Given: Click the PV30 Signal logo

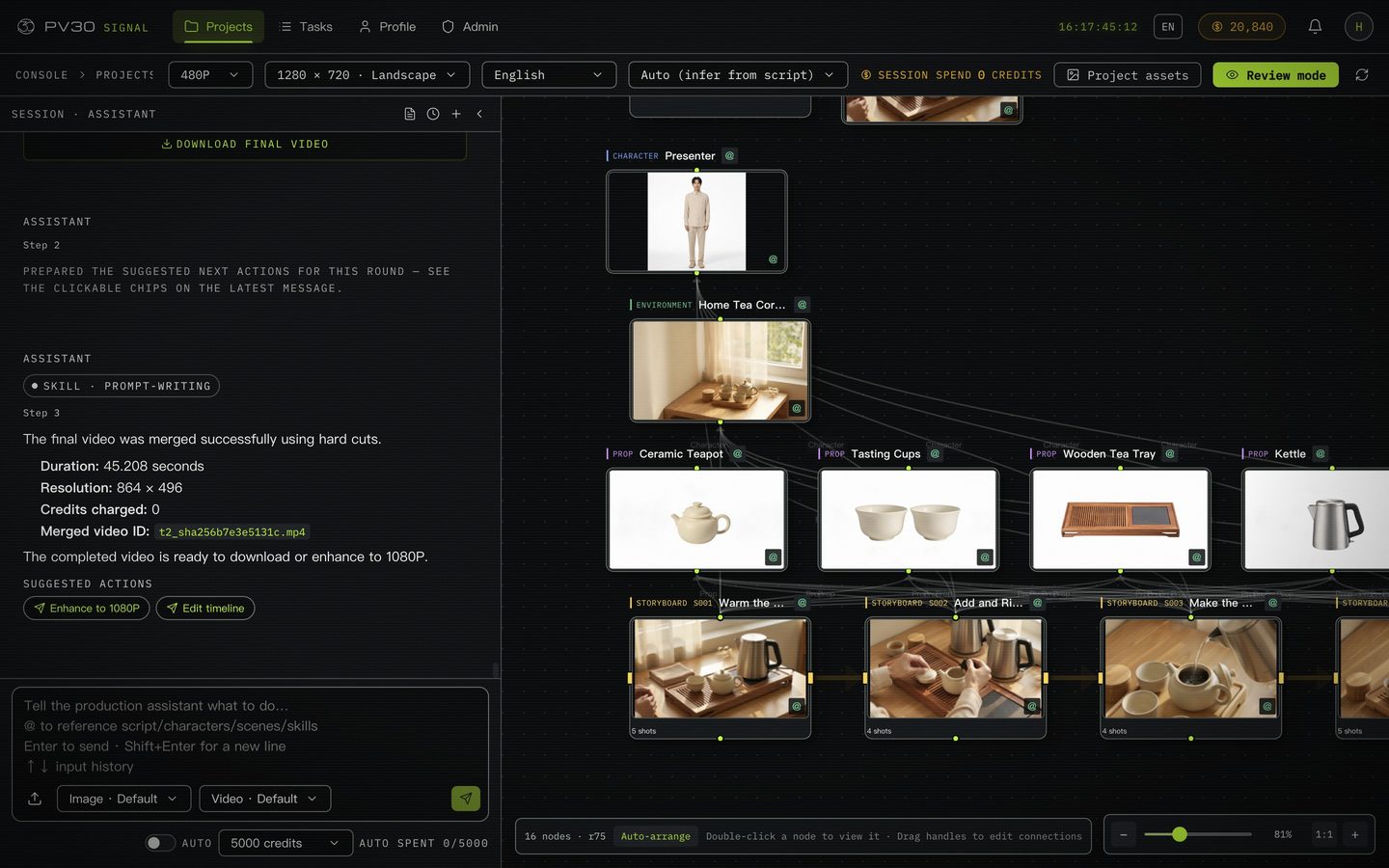Looking at the screenshot, I should click(83, 27).
